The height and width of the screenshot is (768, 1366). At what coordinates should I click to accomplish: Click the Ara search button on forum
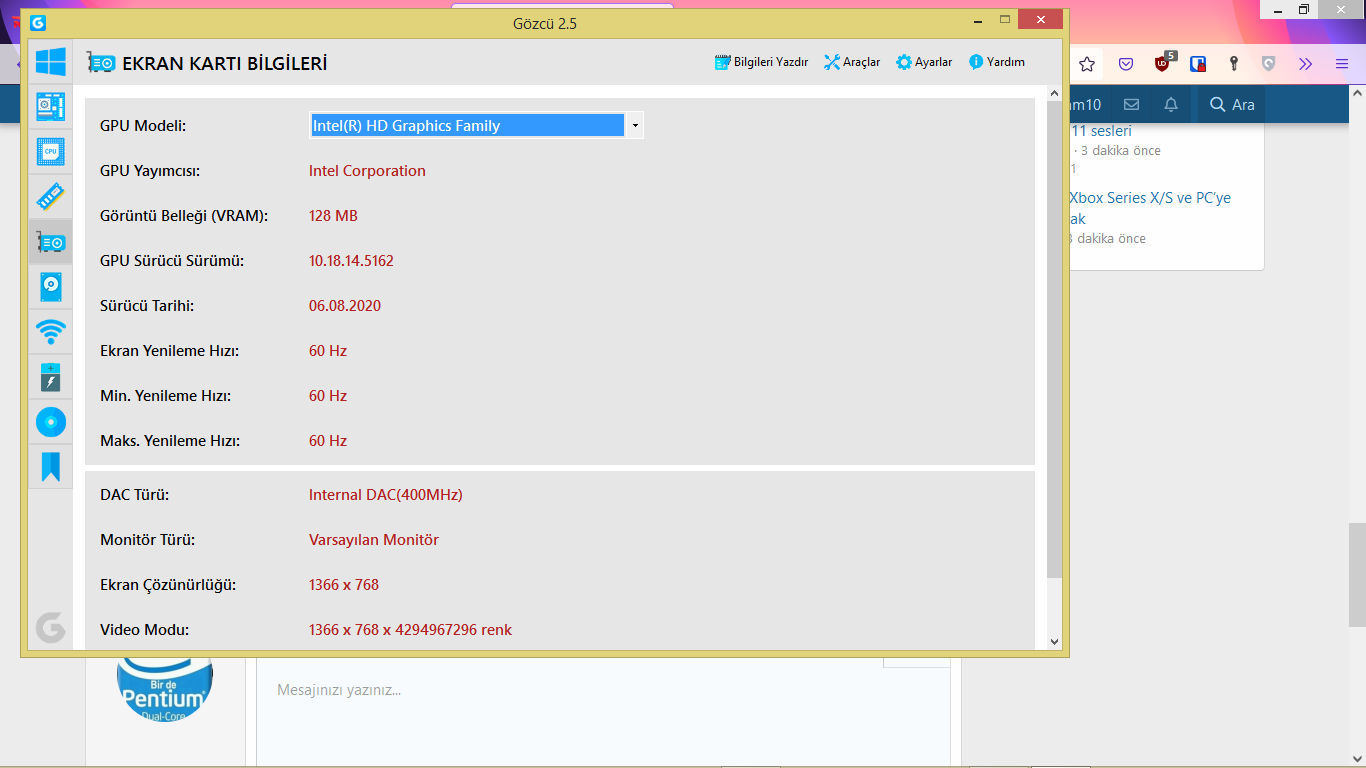pyautogui.click(x=1232, y=105)
